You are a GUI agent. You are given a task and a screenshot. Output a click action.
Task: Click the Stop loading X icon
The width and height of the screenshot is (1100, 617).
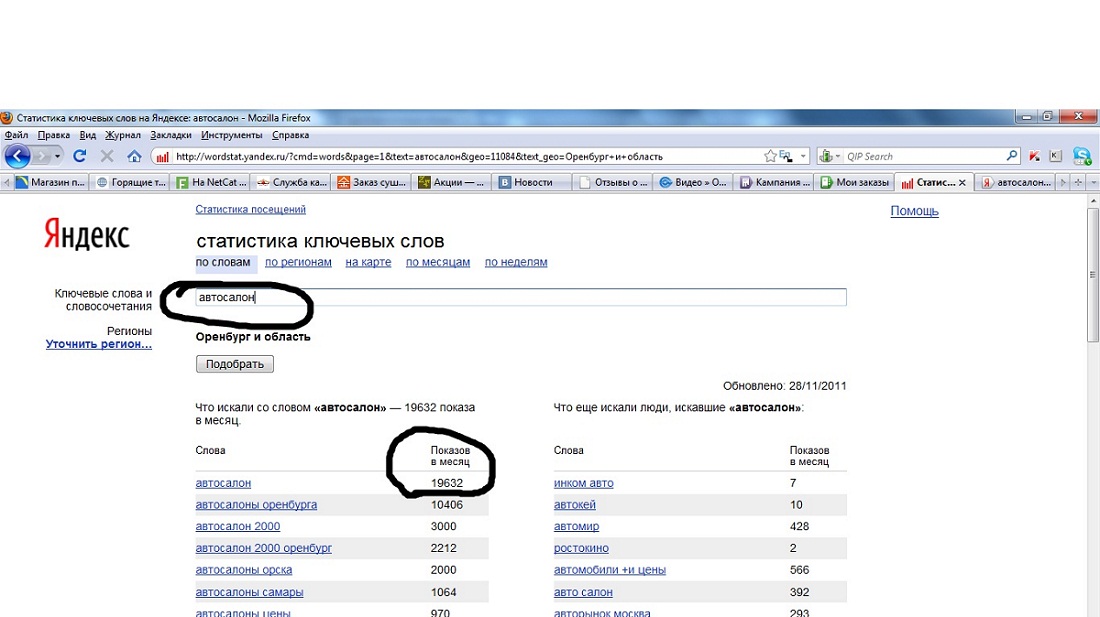click(107, 156)
